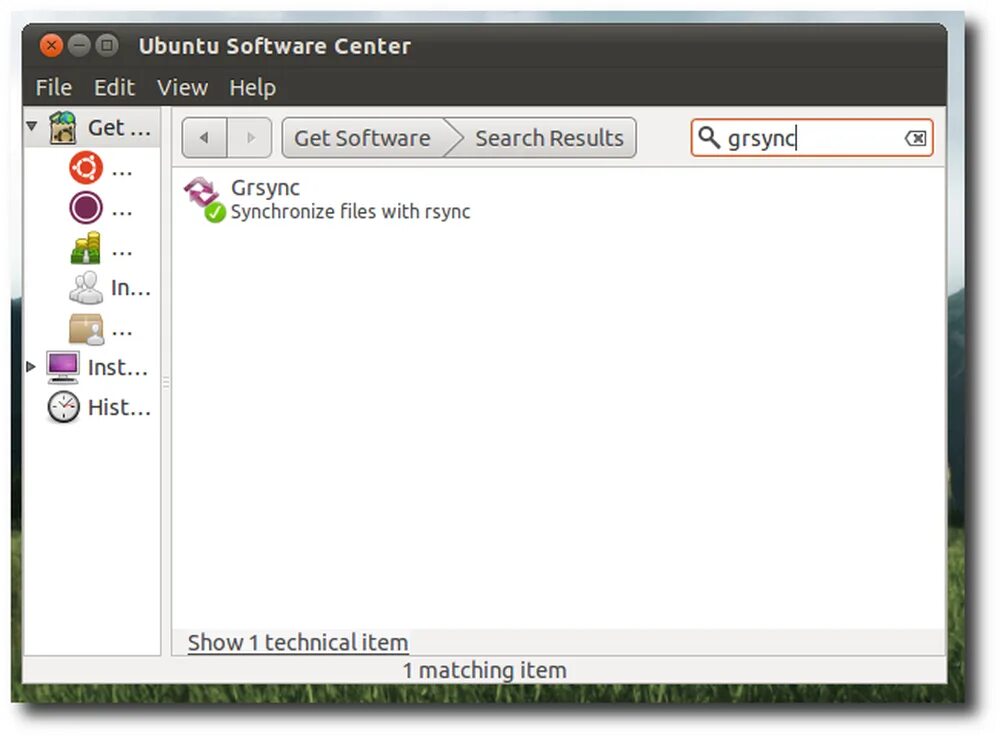The width and height of the screenshot is (1000, 738).
Task: Select the money stack purchase source
Action: (x=85, y=248)
